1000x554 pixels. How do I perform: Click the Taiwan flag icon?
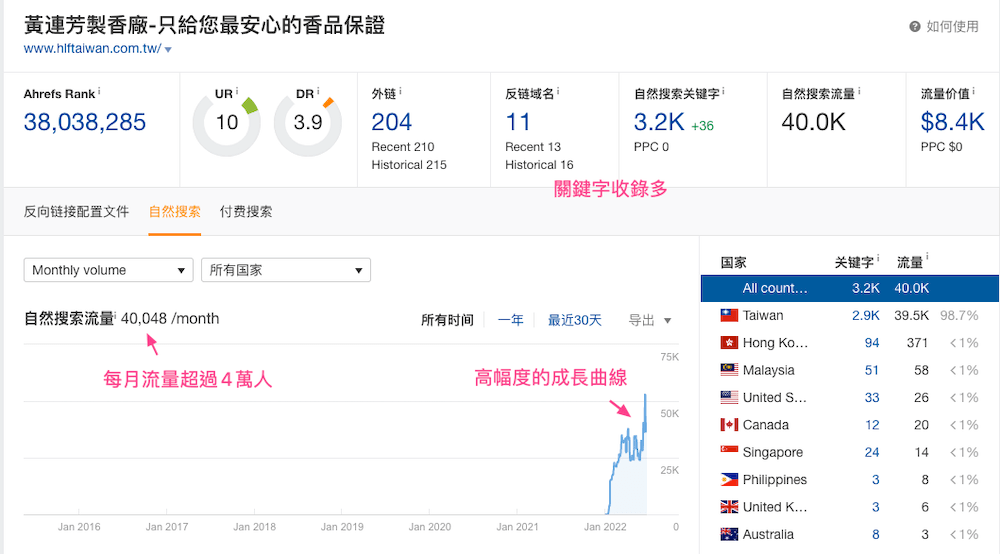point(729,316)
